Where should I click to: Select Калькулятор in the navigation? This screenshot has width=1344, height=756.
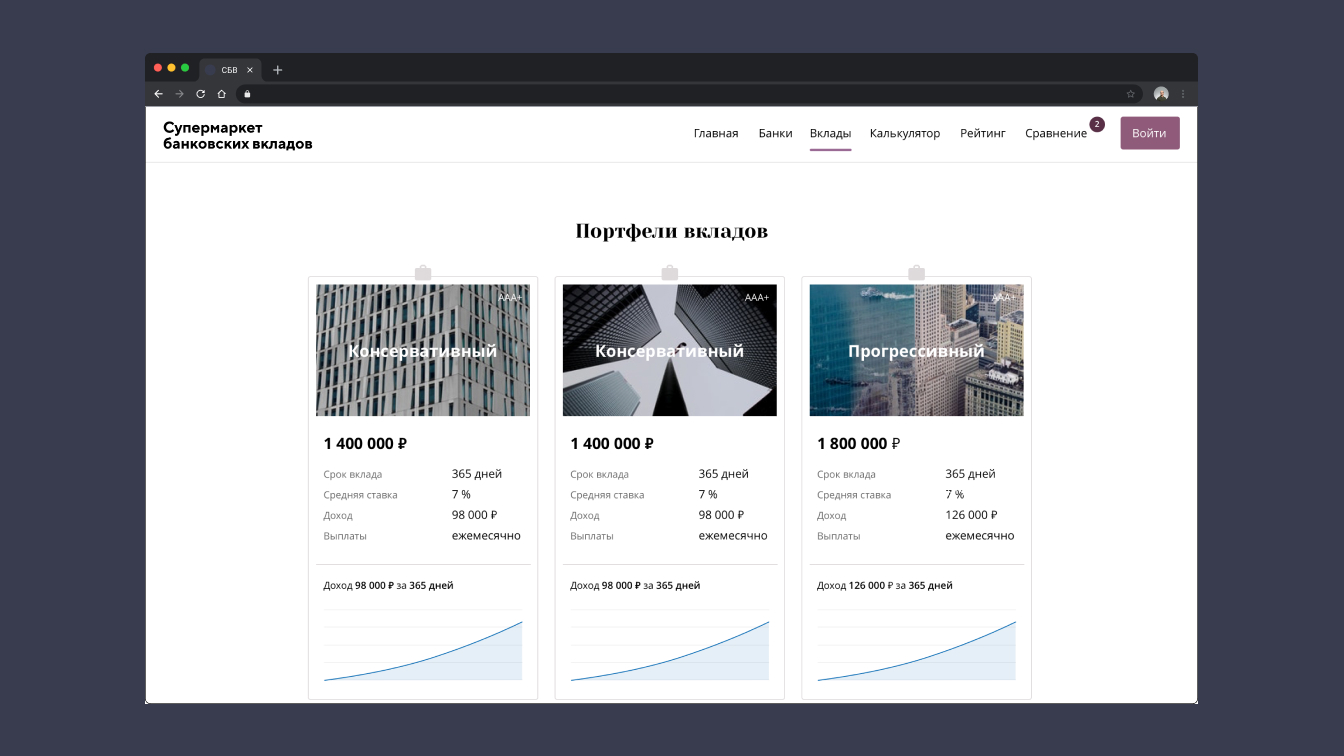[x=905, y=133]
